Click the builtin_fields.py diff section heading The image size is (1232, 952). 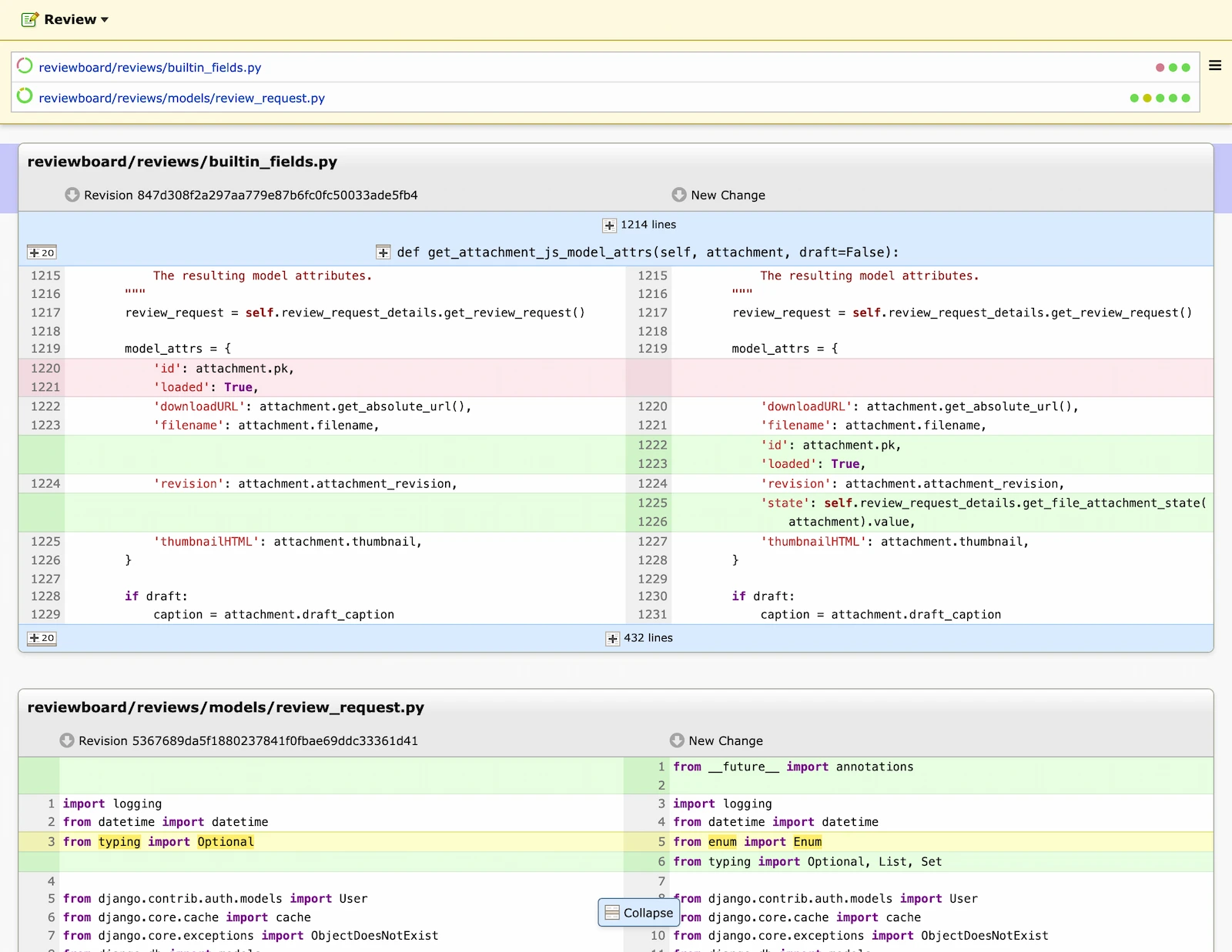click(182, 162)
